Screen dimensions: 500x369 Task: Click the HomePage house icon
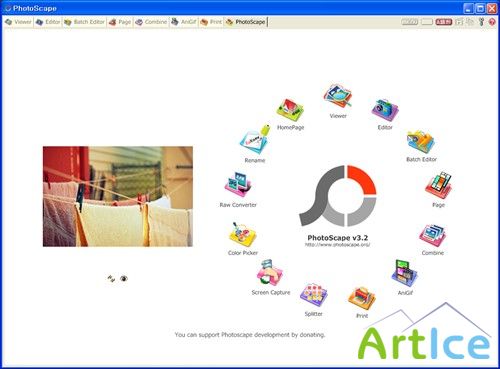click(290, 110)
